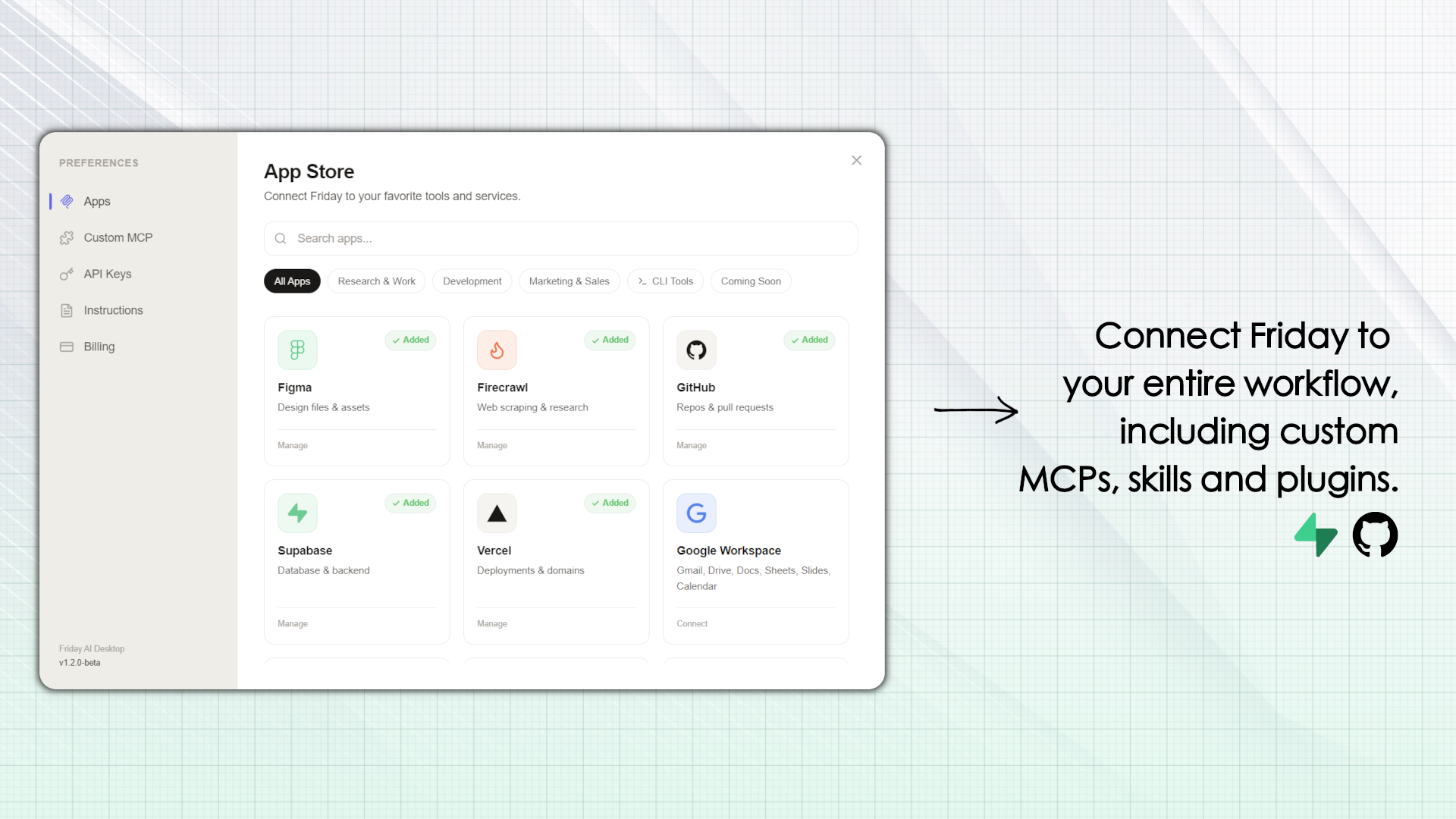Click the Figma app icon
The height and width of the screenshot is (819, 1456).
[x=297, y=350]
